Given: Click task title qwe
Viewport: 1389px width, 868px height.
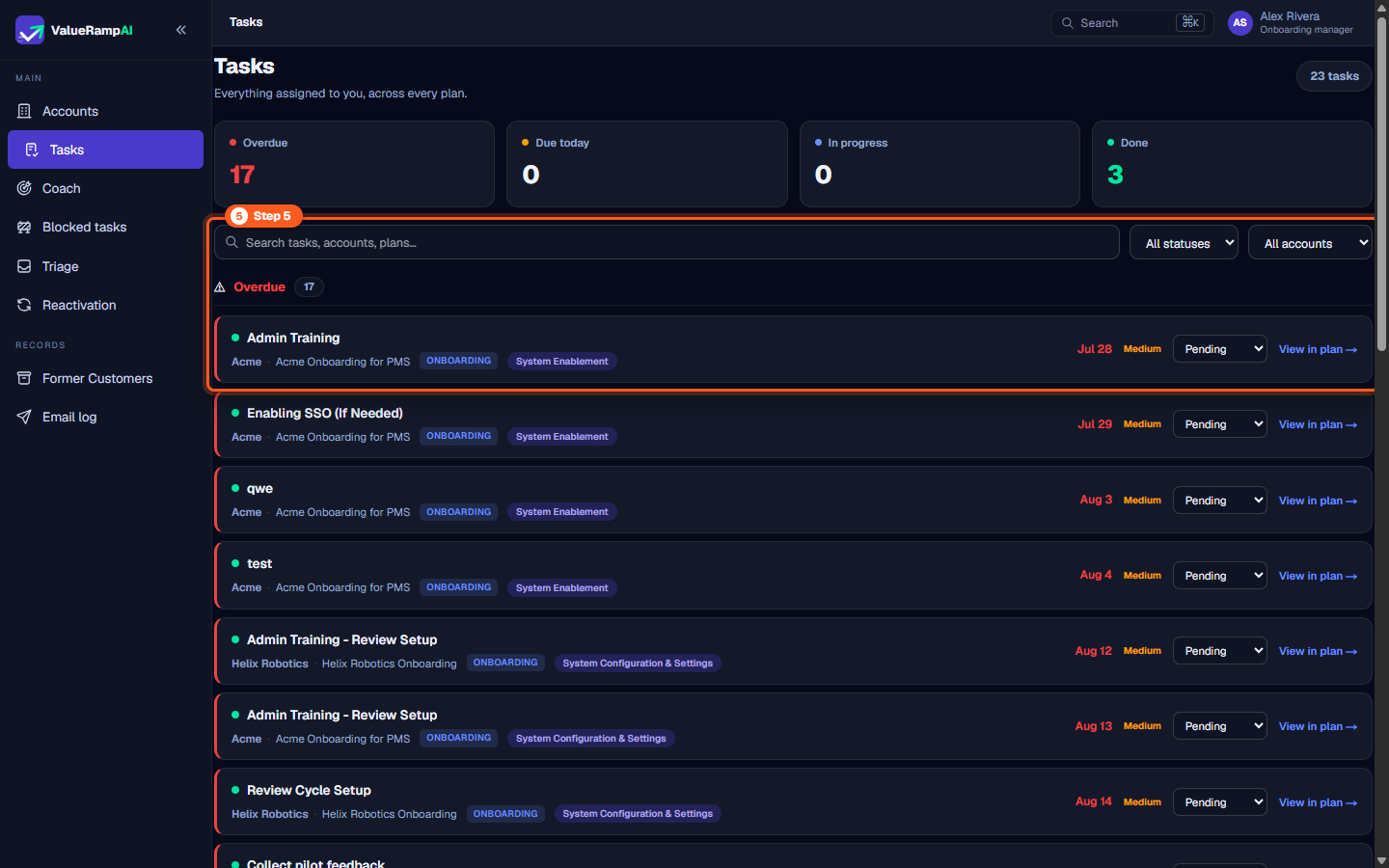Looking at the screenshot, I should click(x=259, y=488).
